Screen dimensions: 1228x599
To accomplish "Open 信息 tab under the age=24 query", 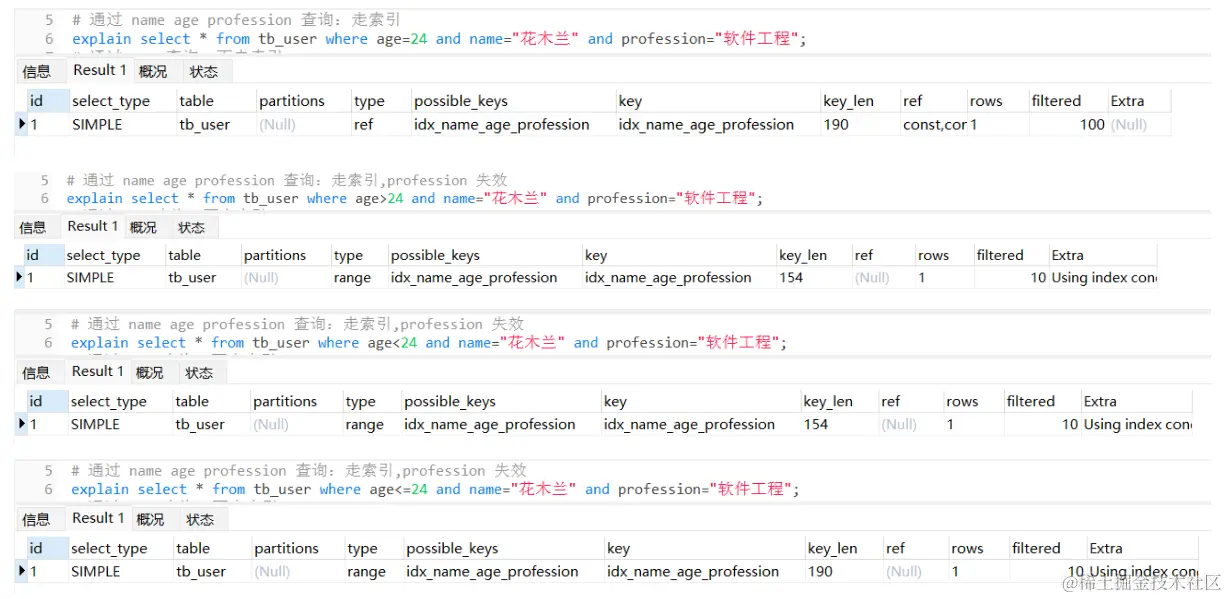I will pos(36,71).
